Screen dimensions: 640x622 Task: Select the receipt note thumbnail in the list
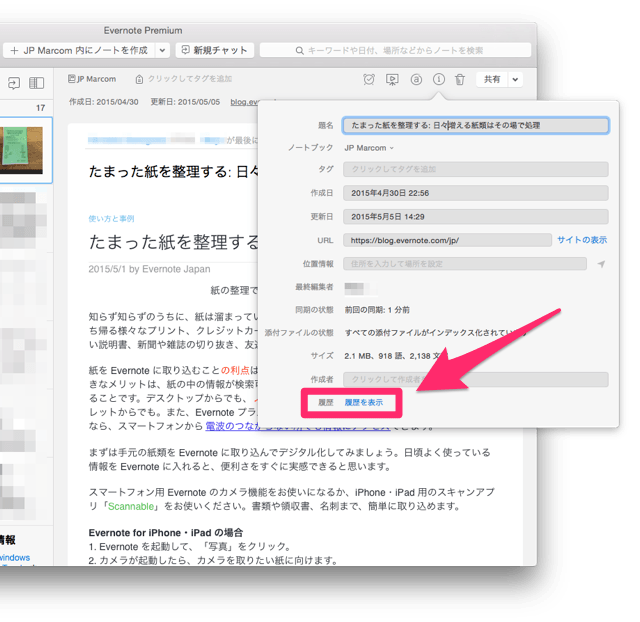pyautogui.click(x=24, y=150)
